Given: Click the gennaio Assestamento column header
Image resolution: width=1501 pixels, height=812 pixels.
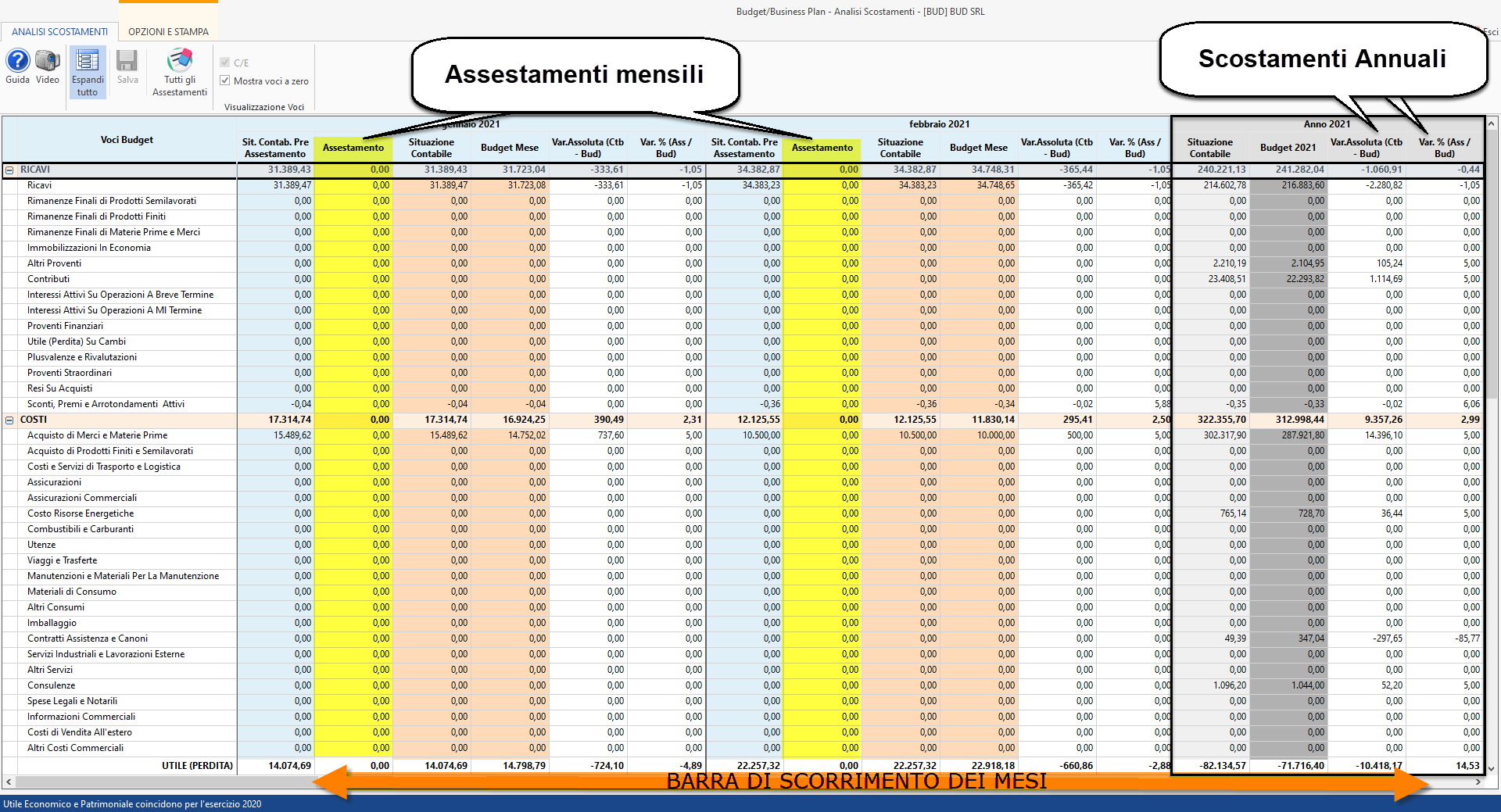Looking at the screenshot, I should tap(353, 148).
